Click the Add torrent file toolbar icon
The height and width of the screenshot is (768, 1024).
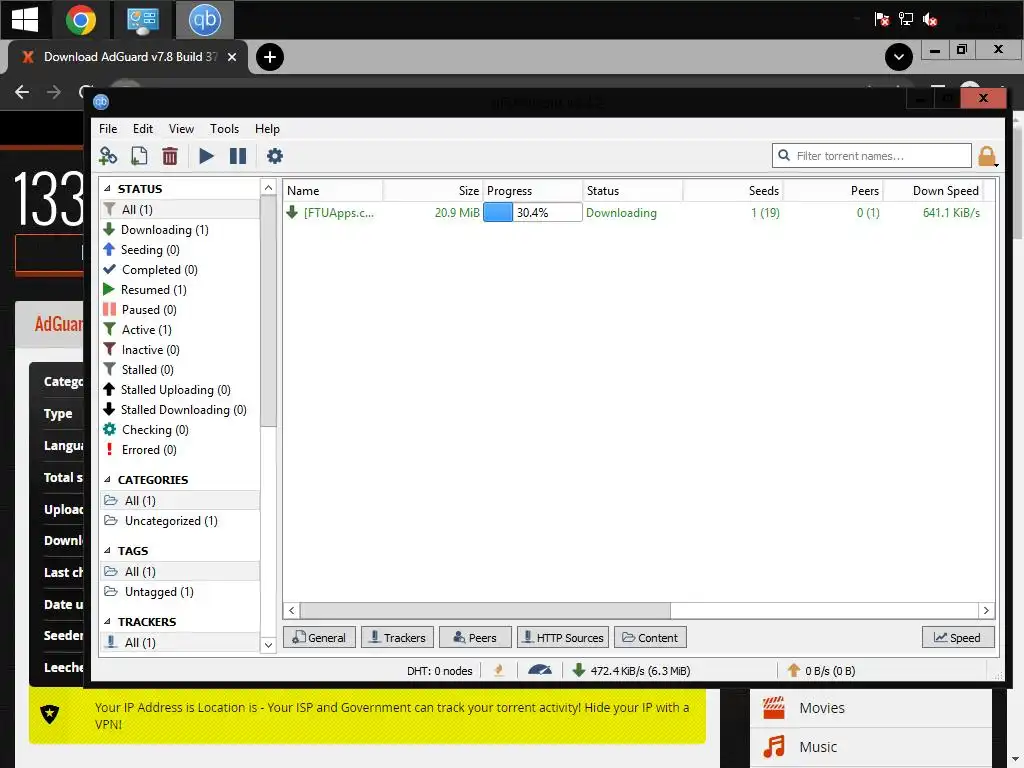pyautogui.click(x=139, y=156)
